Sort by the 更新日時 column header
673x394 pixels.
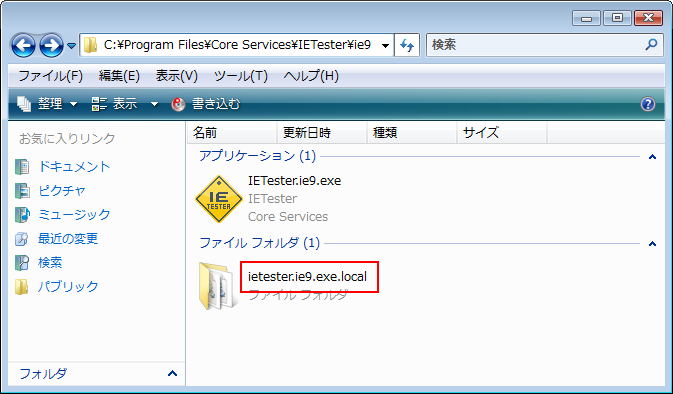[322, 133]
